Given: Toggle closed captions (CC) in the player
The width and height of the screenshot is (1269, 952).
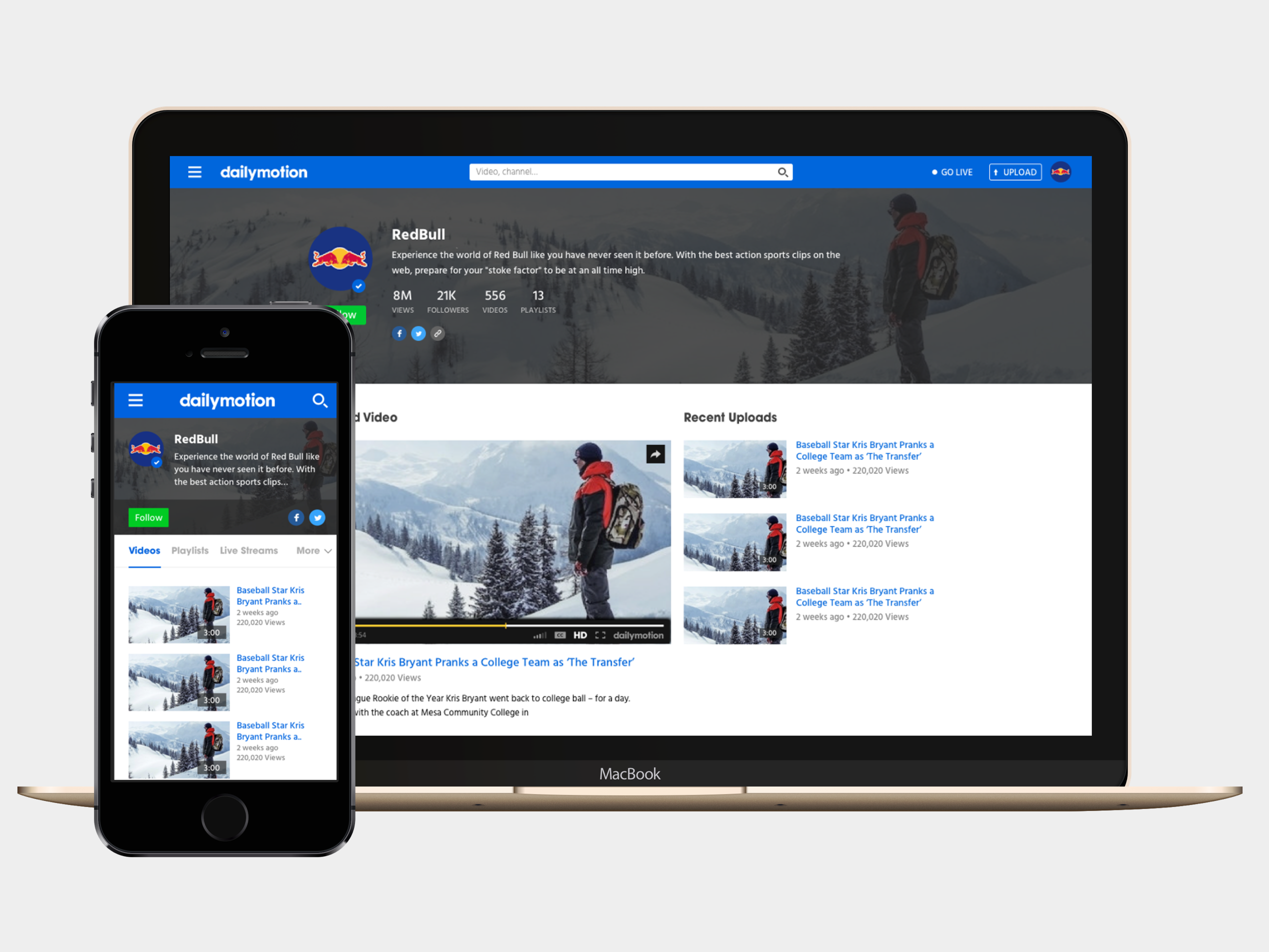Looking at the screenshot, I should pyautogui.click(x=560, y=635).
